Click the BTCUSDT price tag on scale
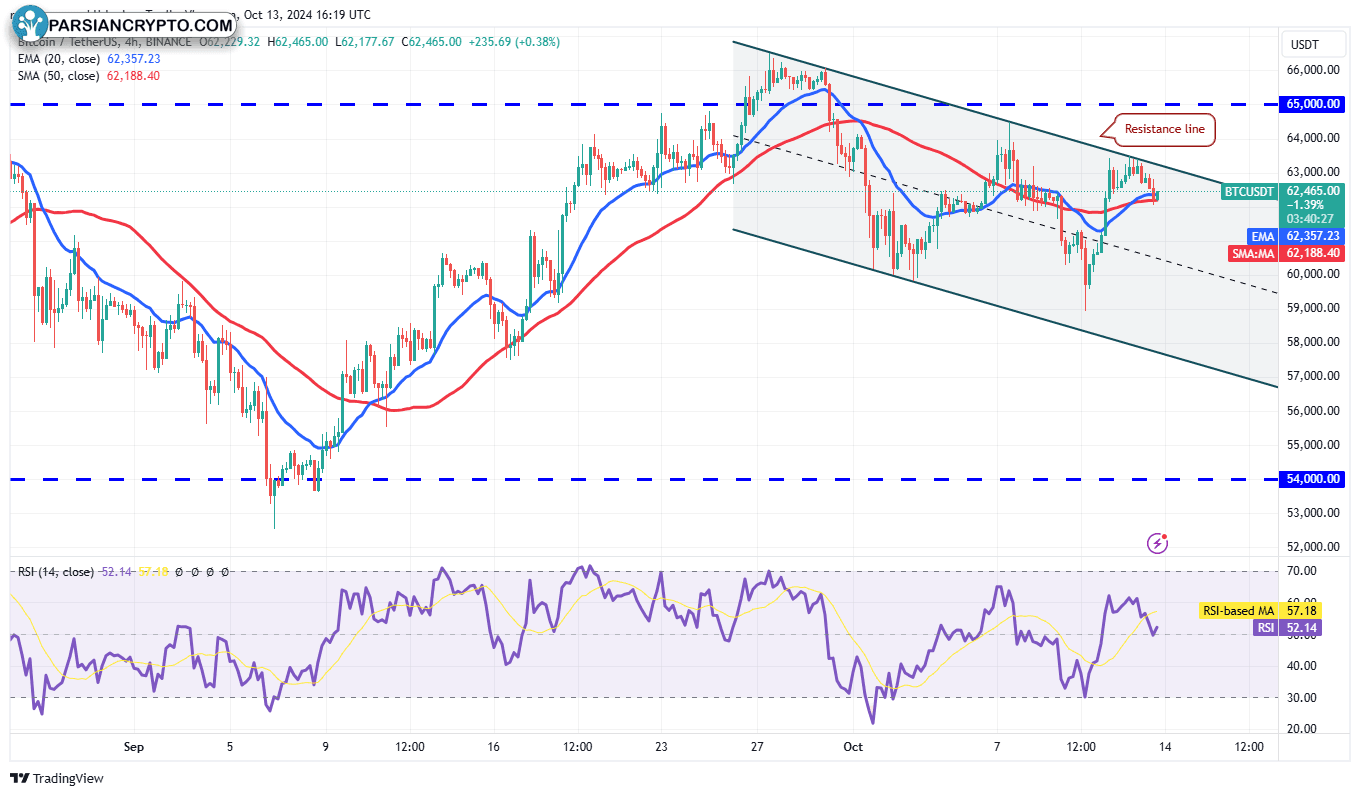The width and height of the screenshot is (1360, 796). click(x=1250, y=191)
